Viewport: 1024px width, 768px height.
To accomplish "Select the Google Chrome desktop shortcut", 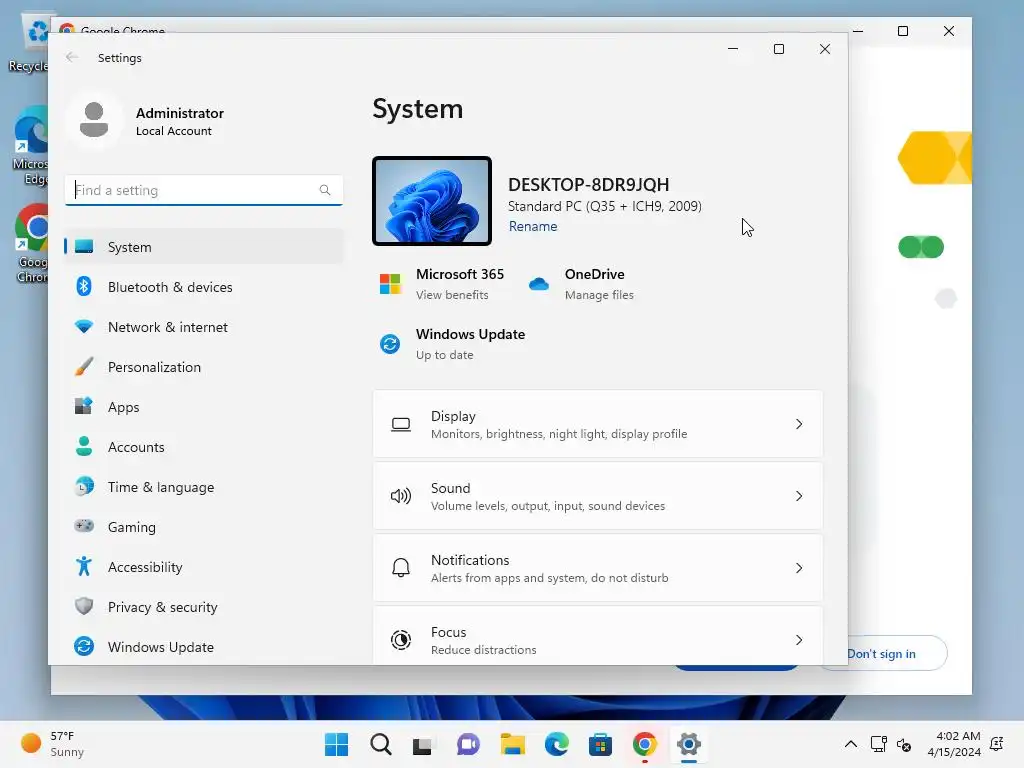I will click(31, 244).
